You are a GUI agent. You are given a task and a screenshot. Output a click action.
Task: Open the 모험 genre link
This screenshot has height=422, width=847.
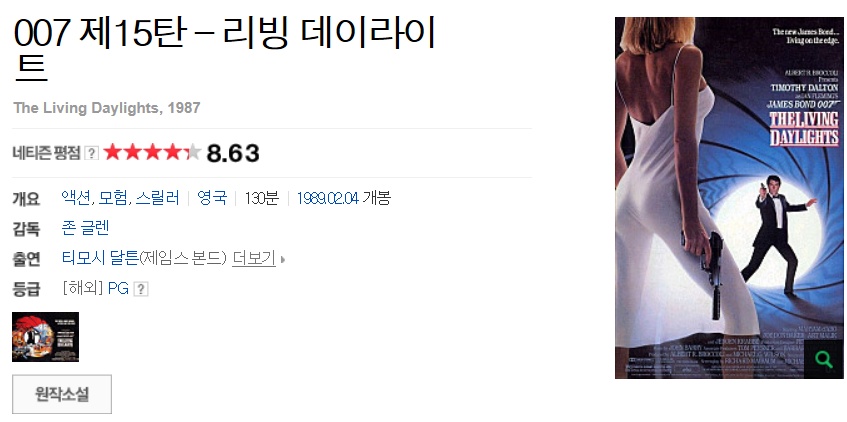(x=113, y=198)
